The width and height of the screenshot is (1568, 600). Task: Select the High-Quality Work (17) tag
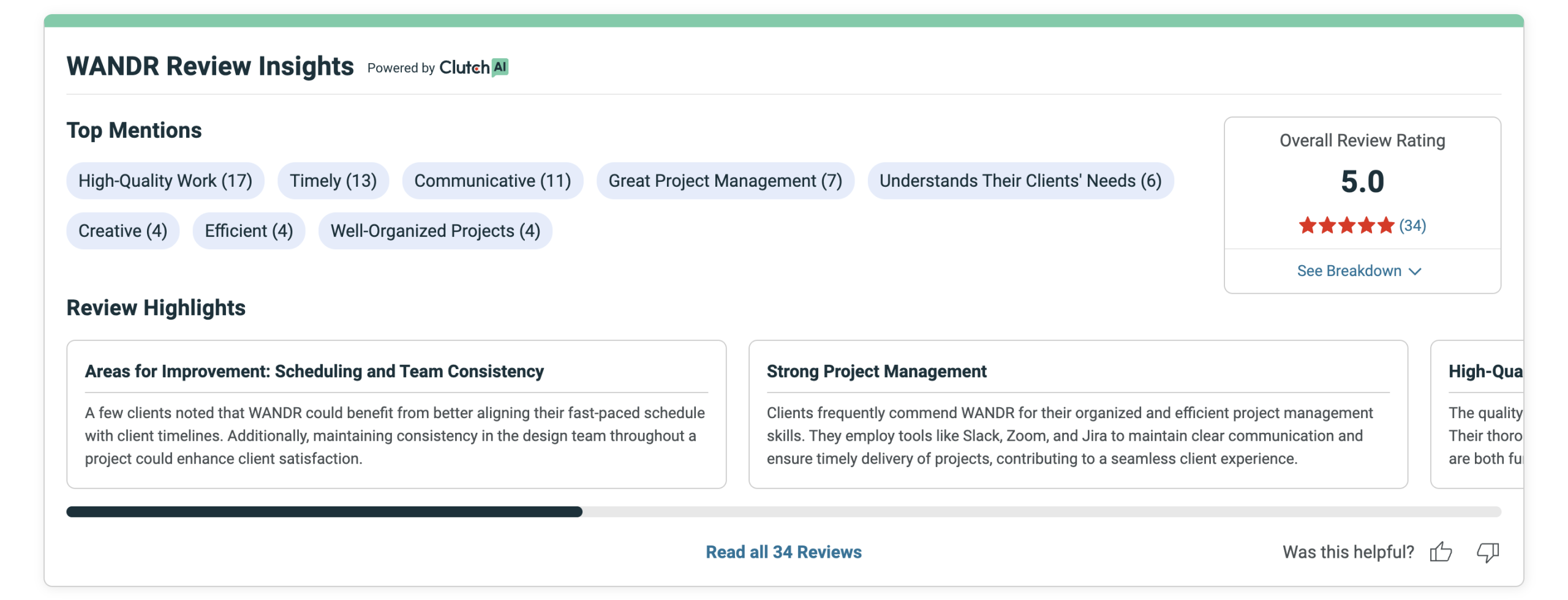pyautogui.click(x=165, y=181)
